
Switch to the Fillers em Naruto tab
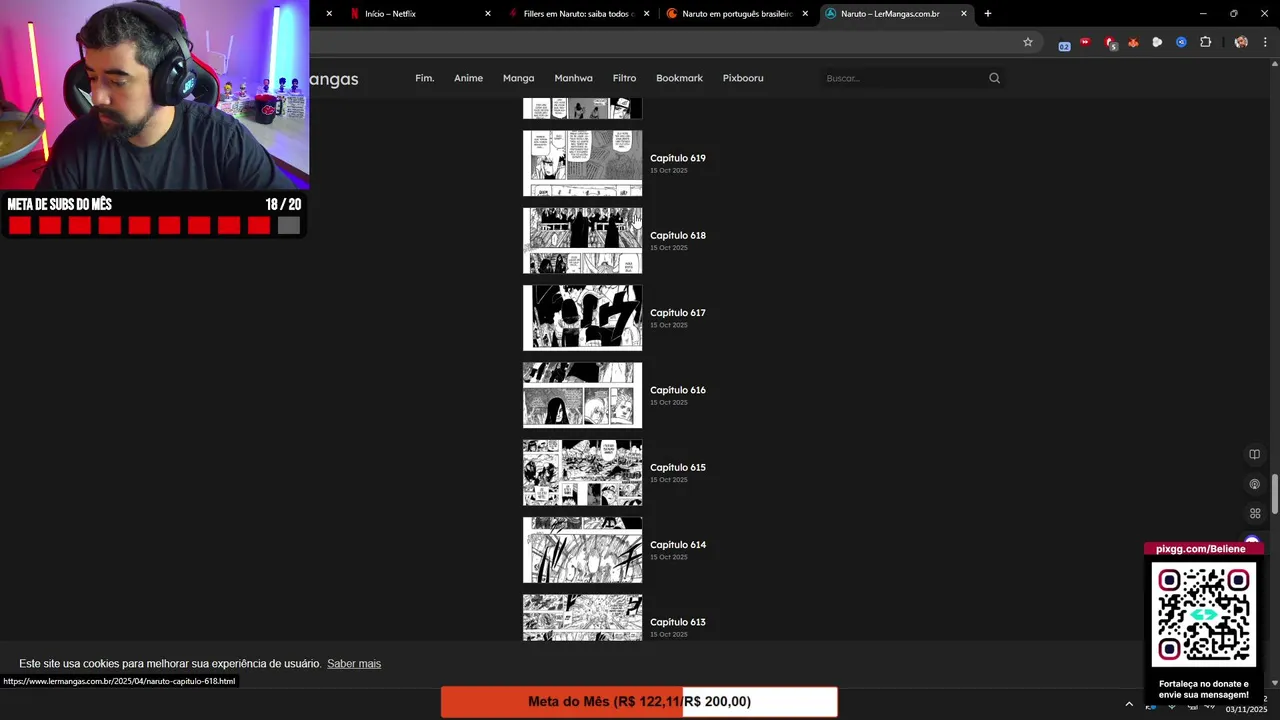(x=578, y=14)
